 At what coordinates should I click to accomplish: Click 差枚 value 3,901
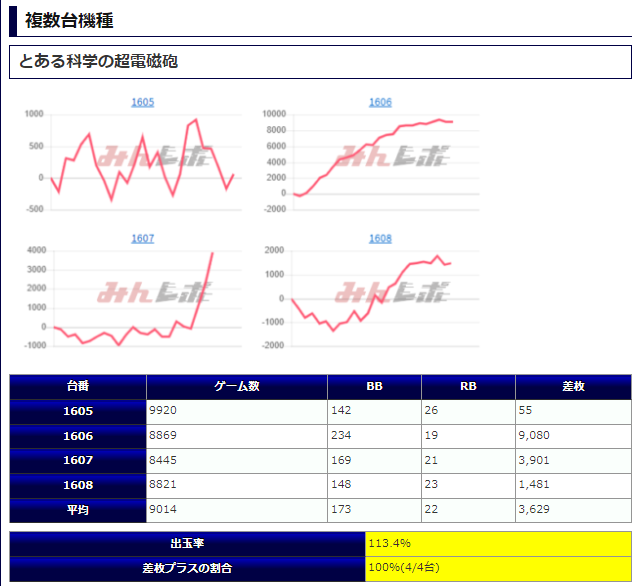[x=573, y=461]
